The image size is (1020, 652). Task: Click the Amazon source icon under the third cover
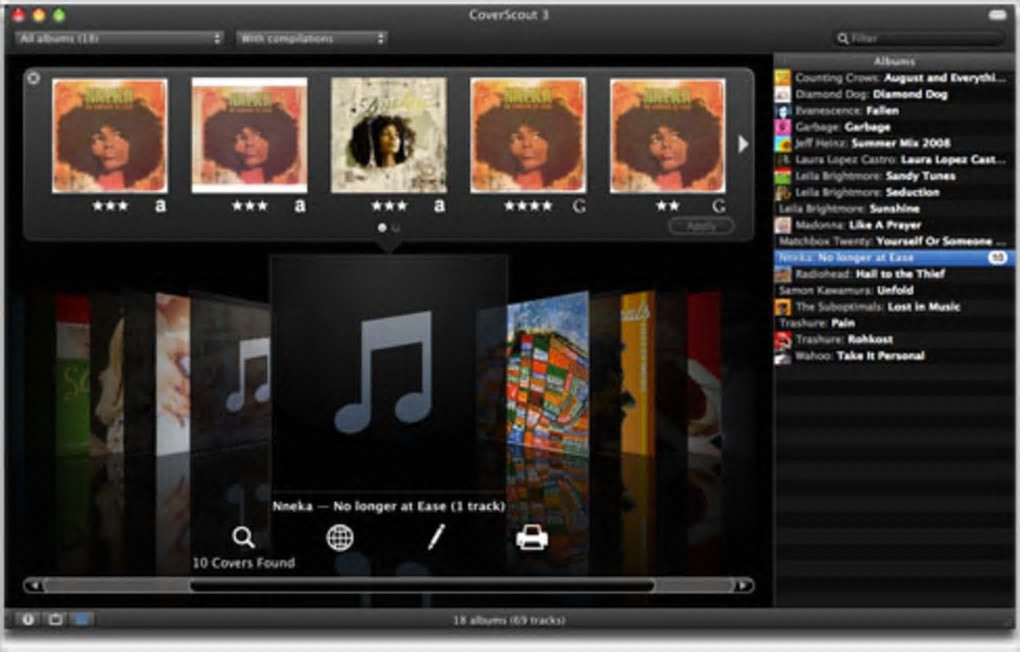439,206
